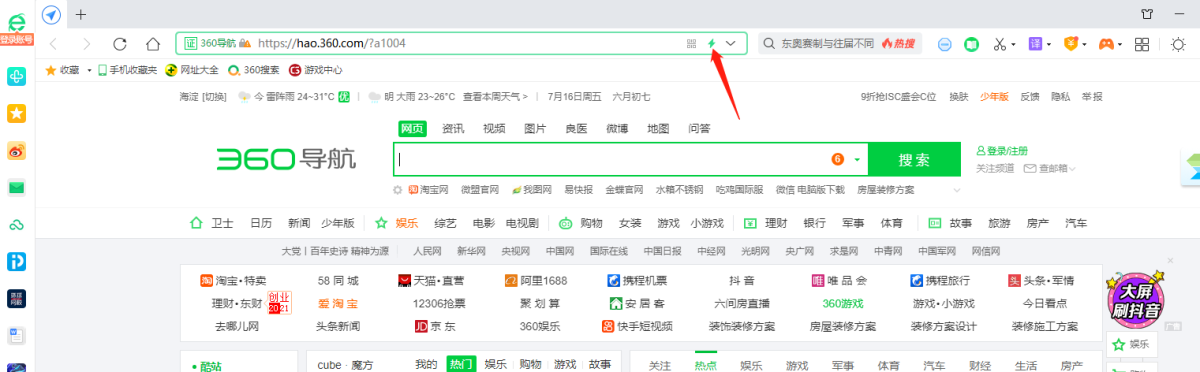Click the back navigation arrow
This screenshot has width=1200, height=372.
[x=53, y=44]
